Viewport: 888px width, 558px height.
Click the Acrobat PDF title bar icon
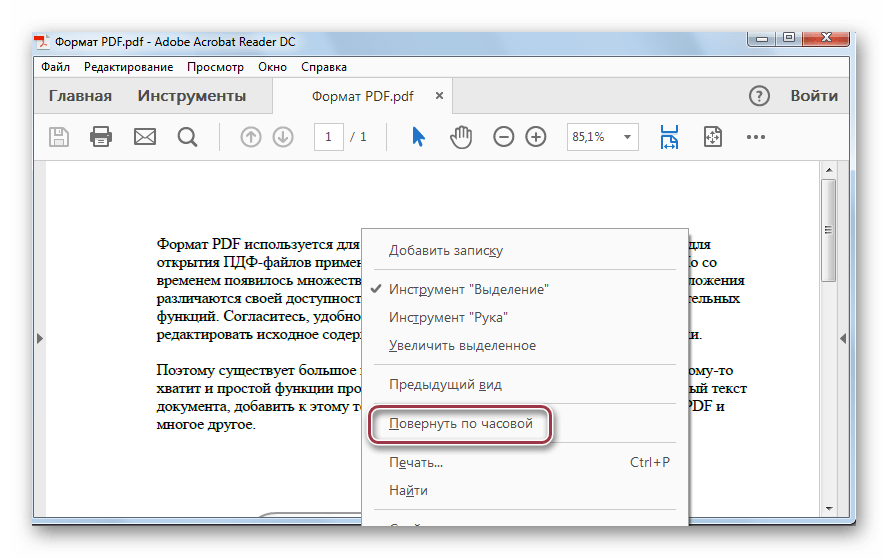(x=42, y=42)
